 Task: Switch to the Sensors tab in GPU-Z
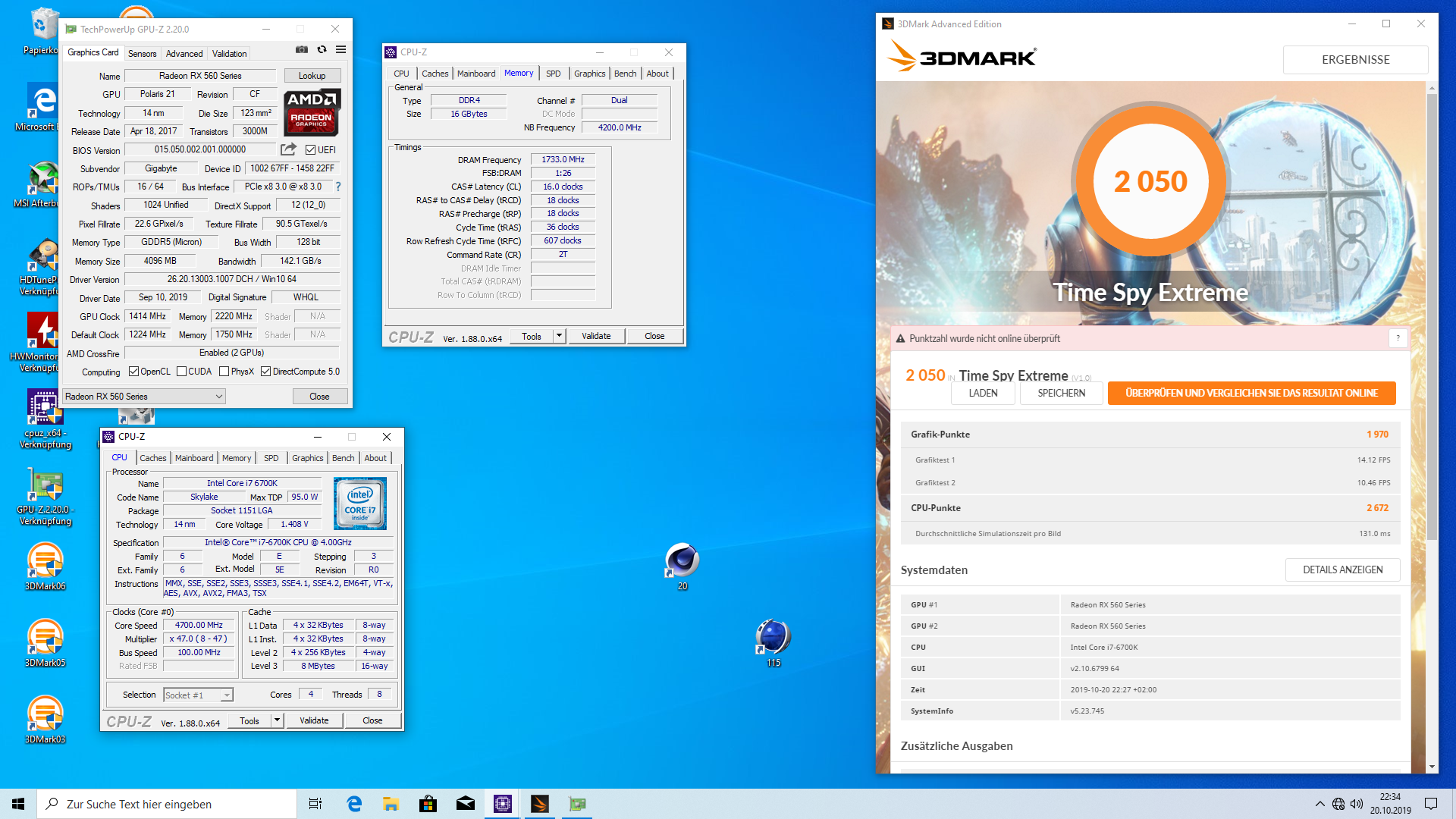(142, 54)
